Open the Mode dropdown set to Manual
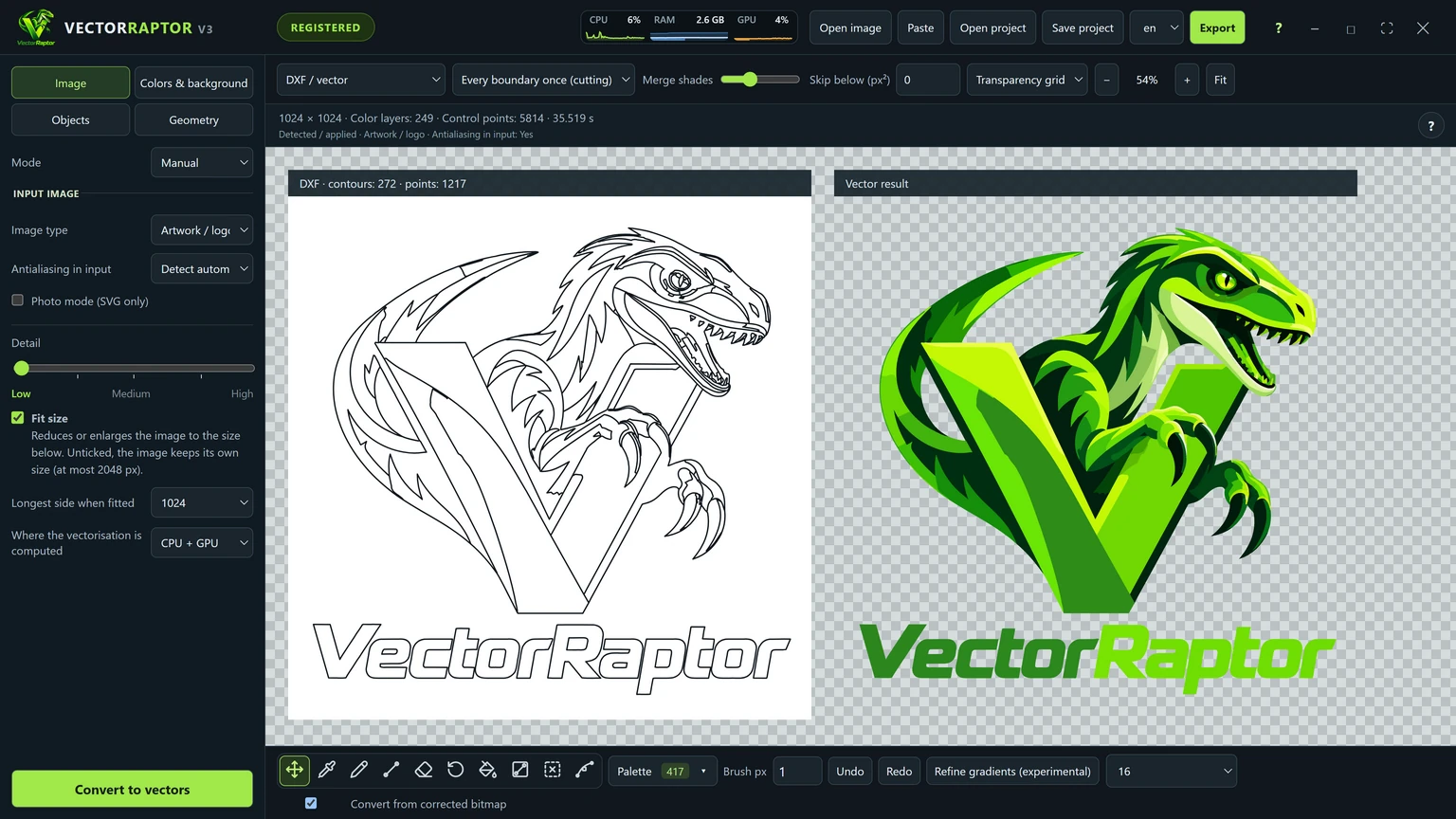1456x819 pixels. point(202,162)
